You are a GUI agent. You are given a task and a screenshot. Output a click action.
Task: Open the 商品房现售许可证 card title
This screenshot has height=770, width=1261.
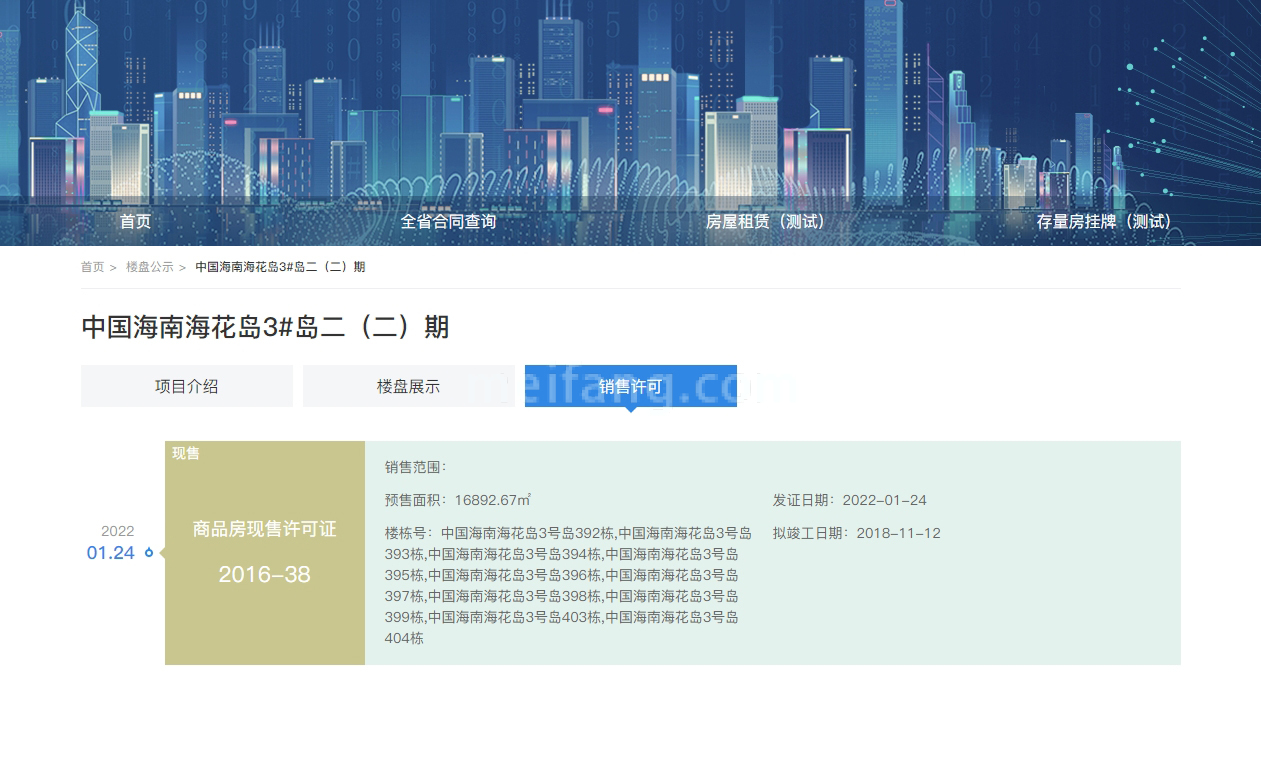coord(264,529)
